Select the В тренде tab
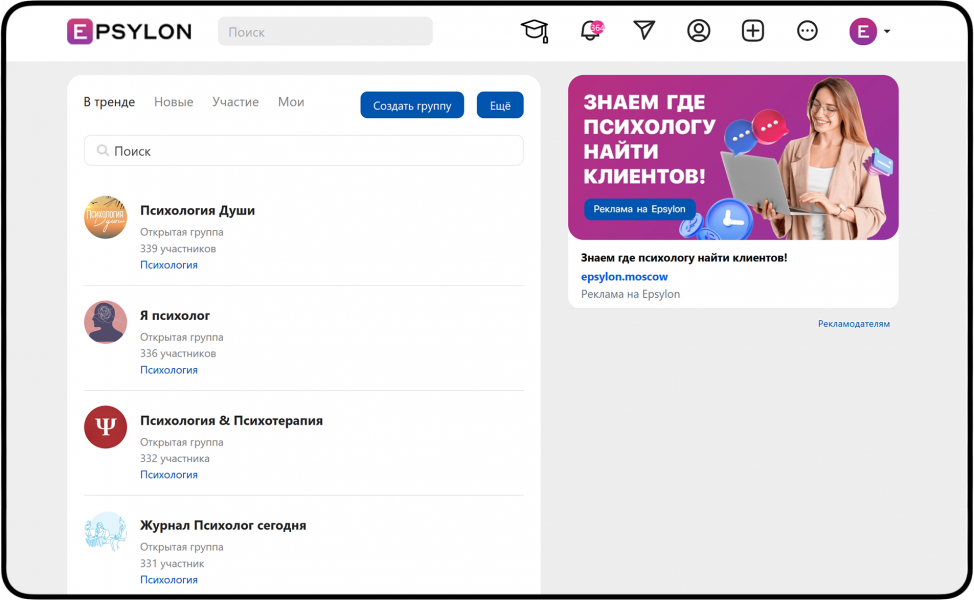Viewport: 974px width, 600px height. [x=109, y=102]
